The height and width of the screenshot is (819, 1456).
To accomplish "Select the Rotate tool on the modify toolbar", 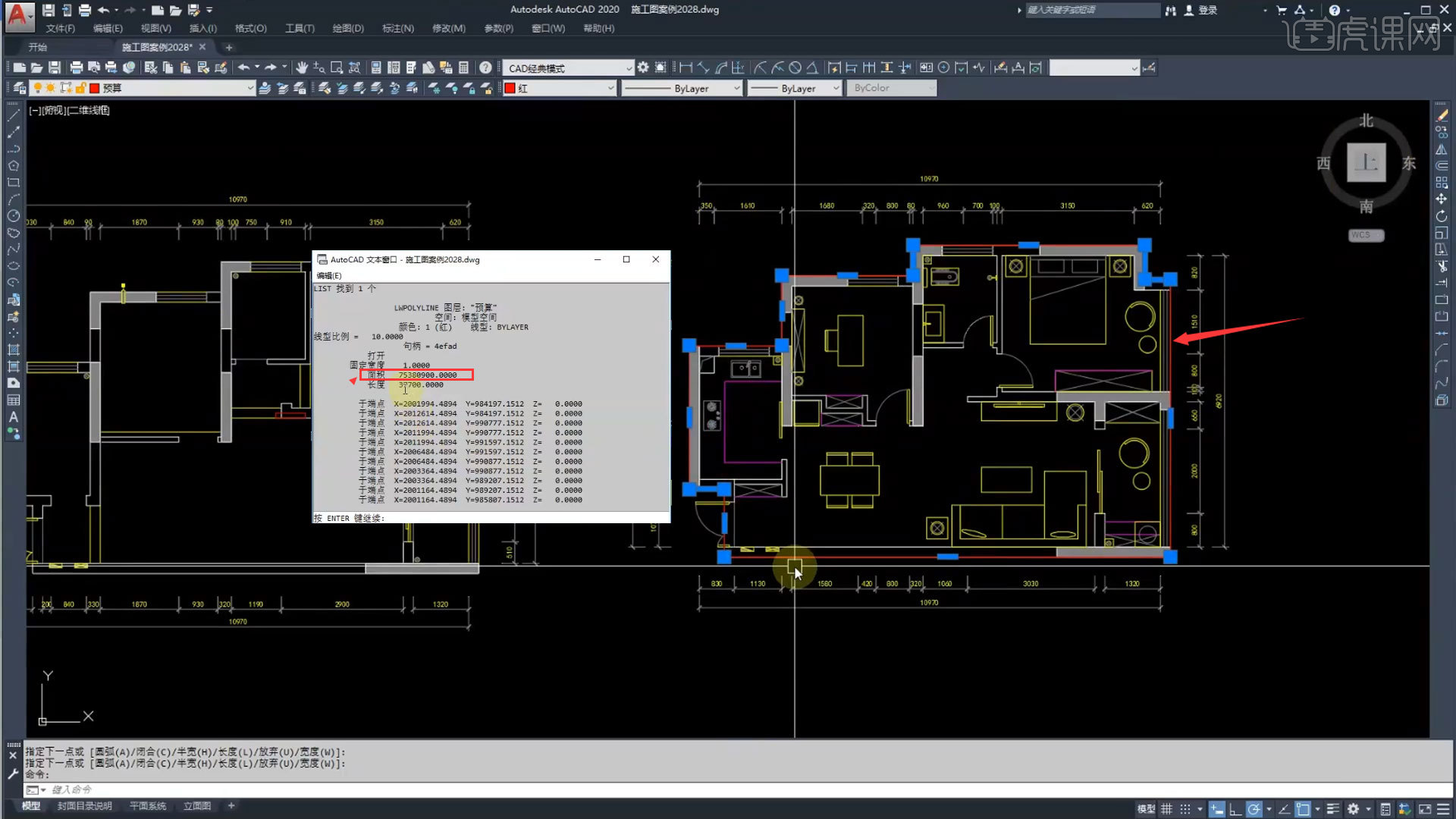I will (1442, 216).
